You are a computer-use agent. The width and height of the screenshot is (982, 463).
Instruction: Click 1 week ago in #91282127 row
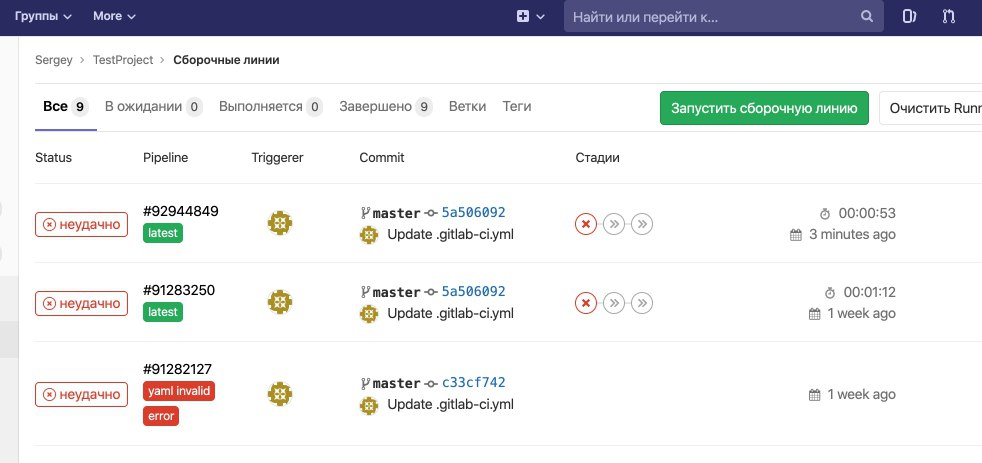click(x=861, y=395)
